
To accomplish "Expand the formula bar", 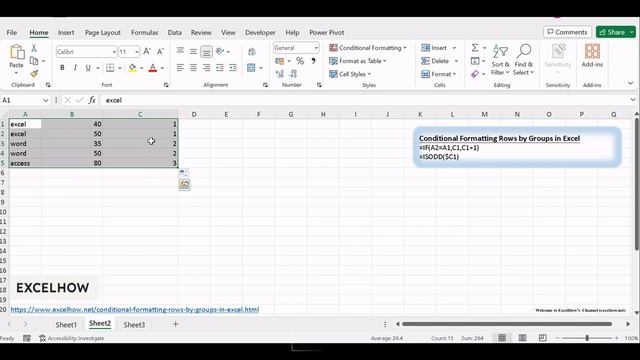I will tap(633, 100).
